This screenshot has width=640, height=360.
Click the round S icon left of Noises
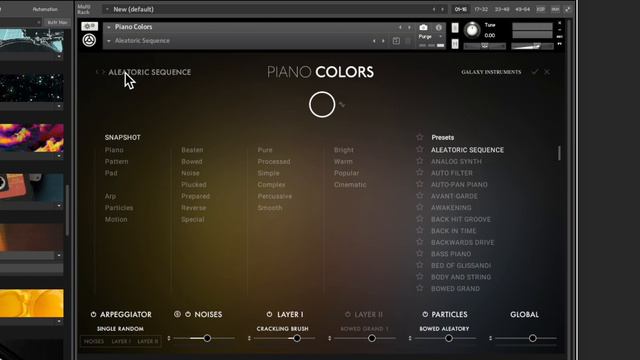(x=177, y=314)
